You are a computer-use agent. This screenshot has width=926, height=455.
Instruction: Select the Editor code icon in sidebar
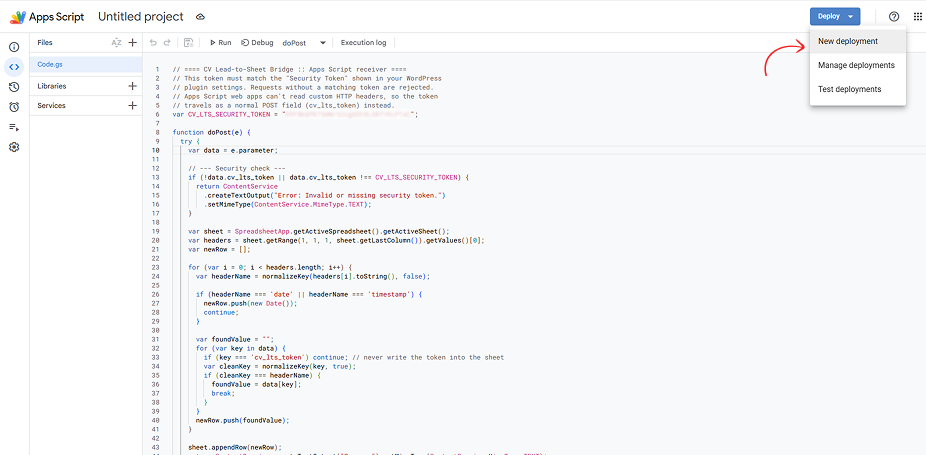14,67
